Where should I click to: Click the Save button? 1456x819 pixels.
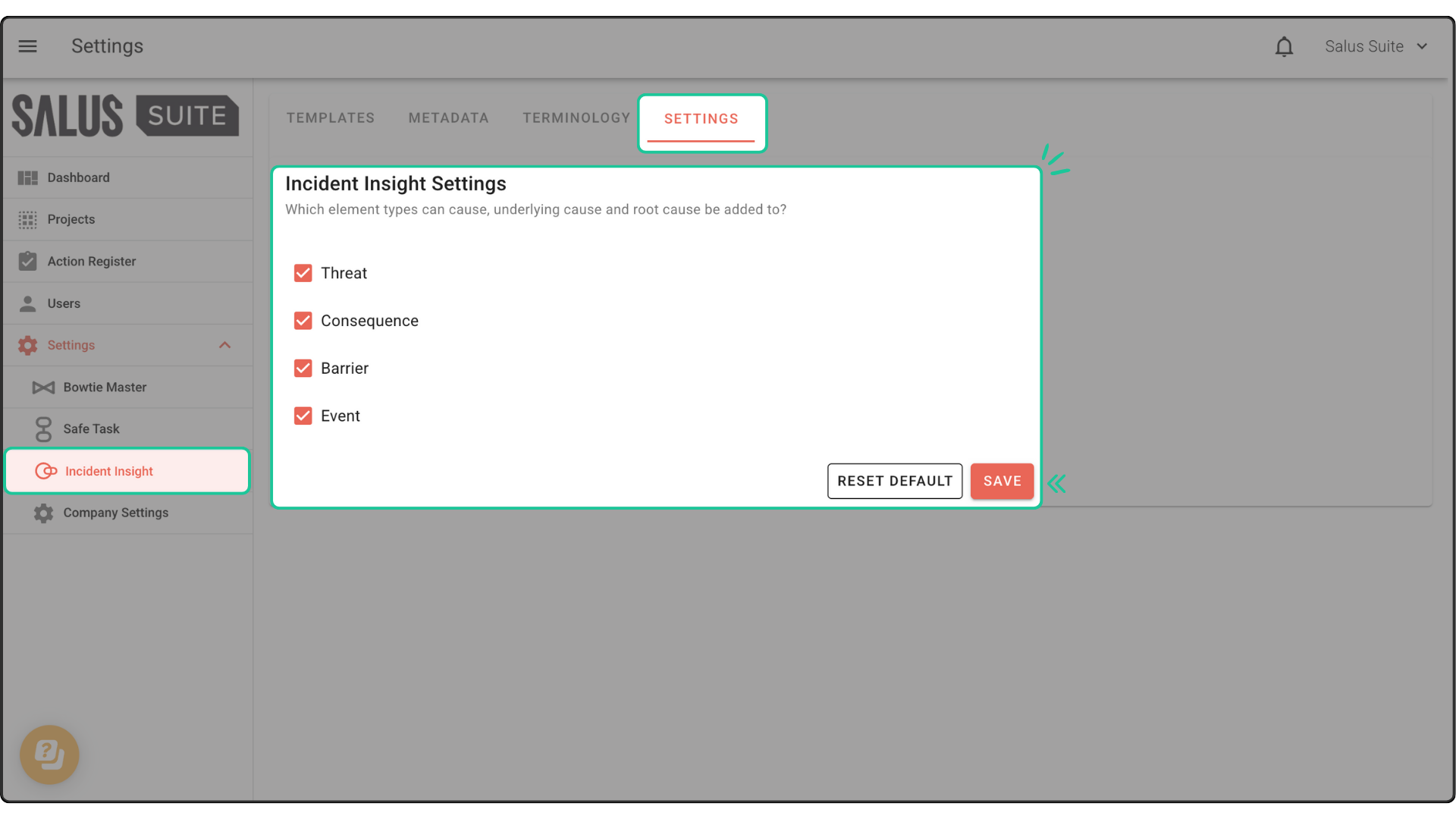point(1002,482)
